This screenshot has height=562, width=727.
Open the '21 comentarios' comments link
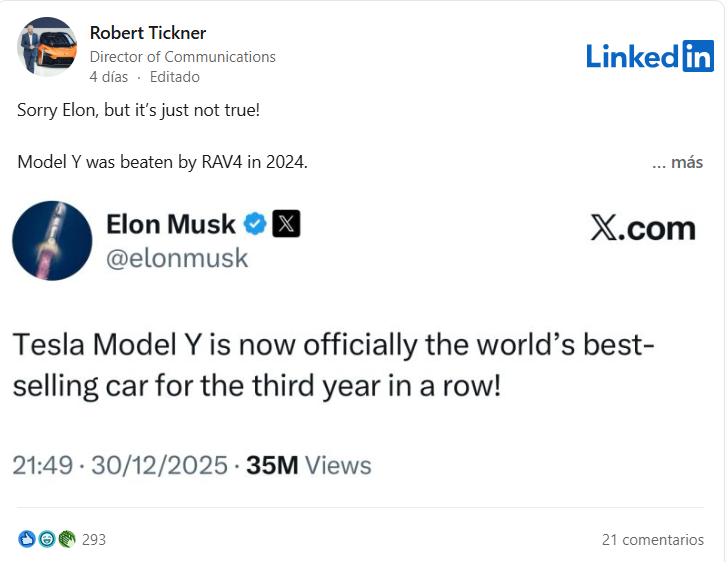tap(652, 539)
